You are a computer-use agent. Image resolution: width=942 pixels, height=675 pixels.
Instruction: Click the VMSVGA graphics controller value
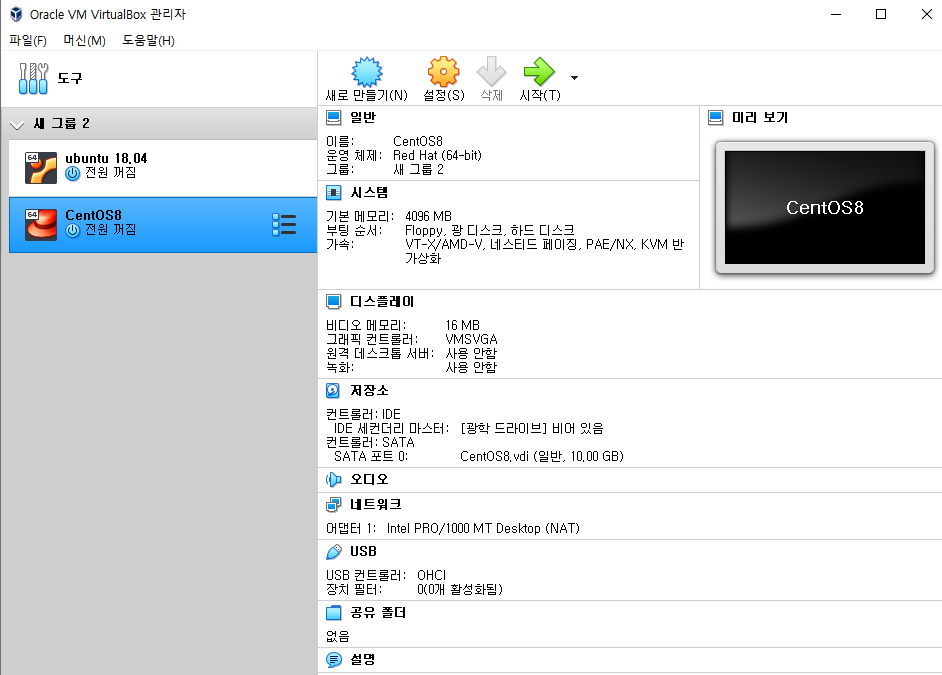[x=471, y=339]
